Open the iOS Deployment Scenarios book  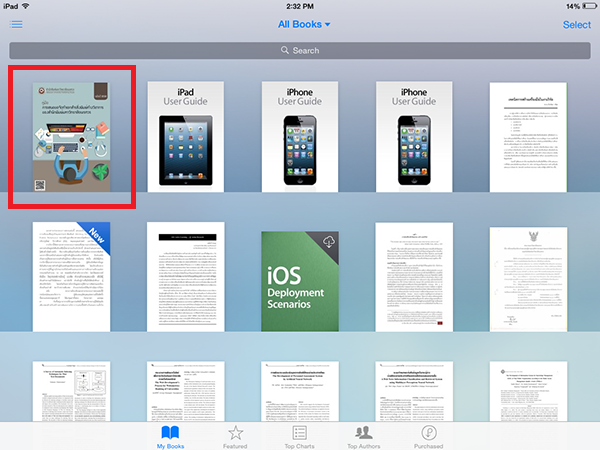tap(300, 281)
